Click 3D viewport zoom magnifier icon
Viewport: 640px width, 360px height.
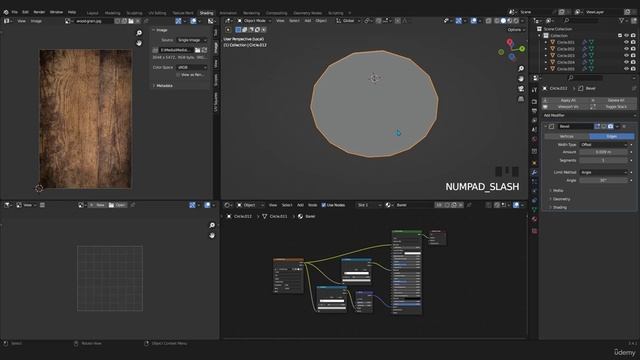pos(521,69)
